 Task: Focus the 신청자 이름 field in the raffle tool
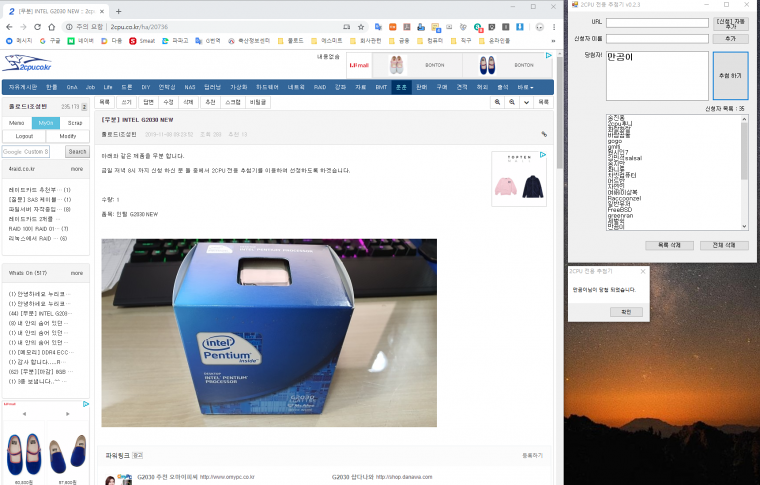tap(657, 39)
